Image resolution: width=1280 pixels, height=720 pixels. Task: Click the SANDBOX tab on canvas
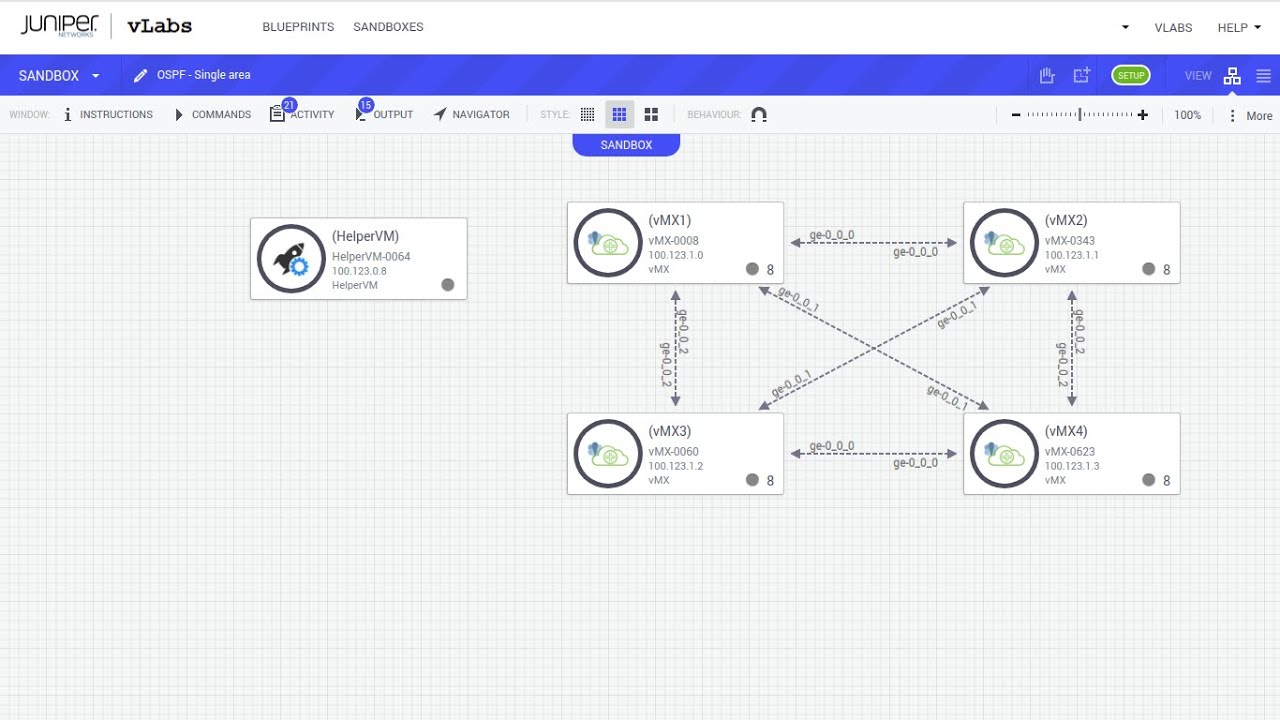(626, 145)
